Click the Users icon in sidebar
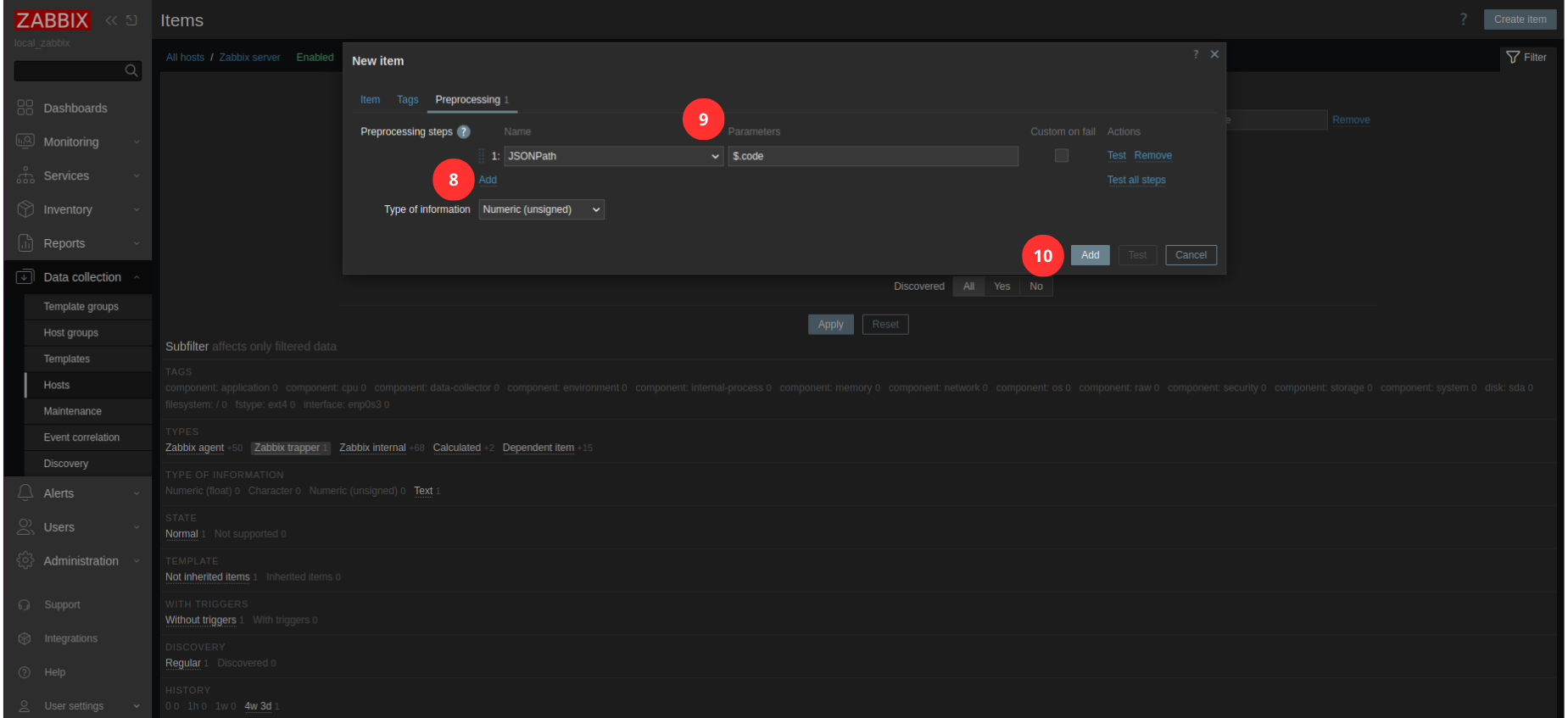This screenshot has width=1568, height=718. (25, 527)
